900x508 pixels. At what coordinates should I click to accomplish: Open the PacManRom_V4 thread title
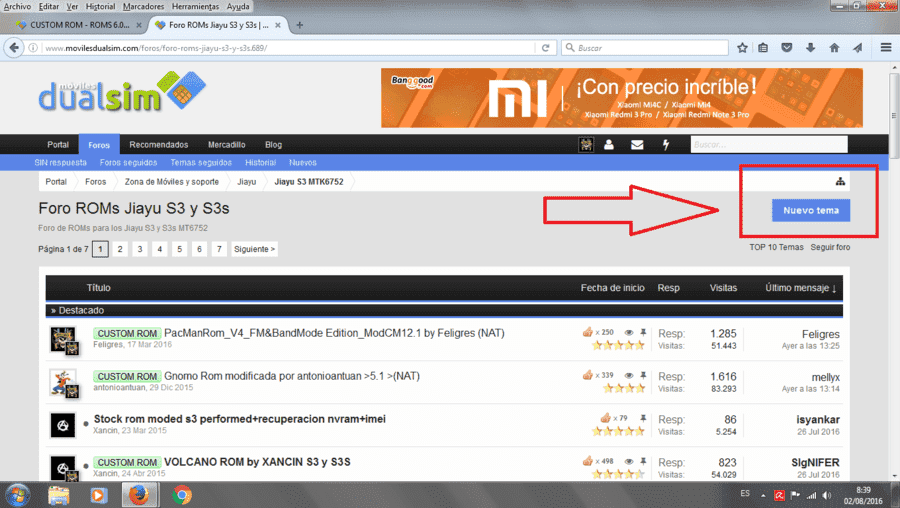tap(334, 333)
